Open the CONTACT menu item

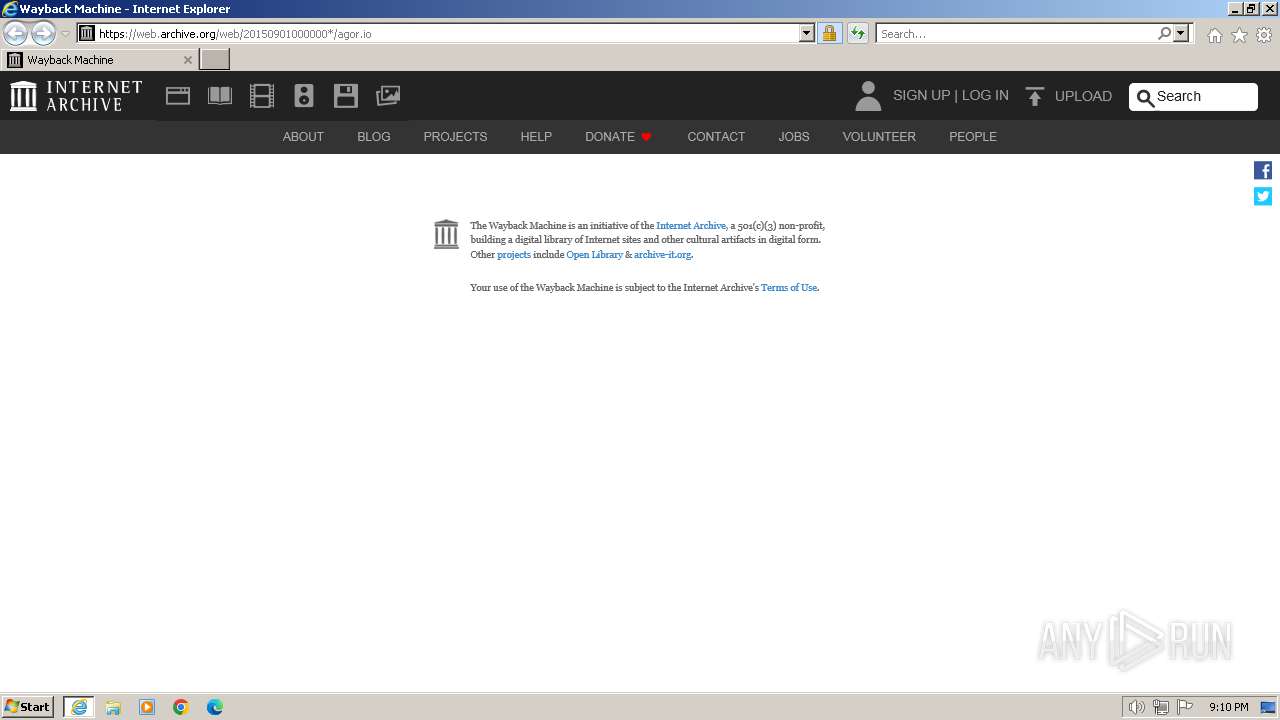[x=716, y=137]
